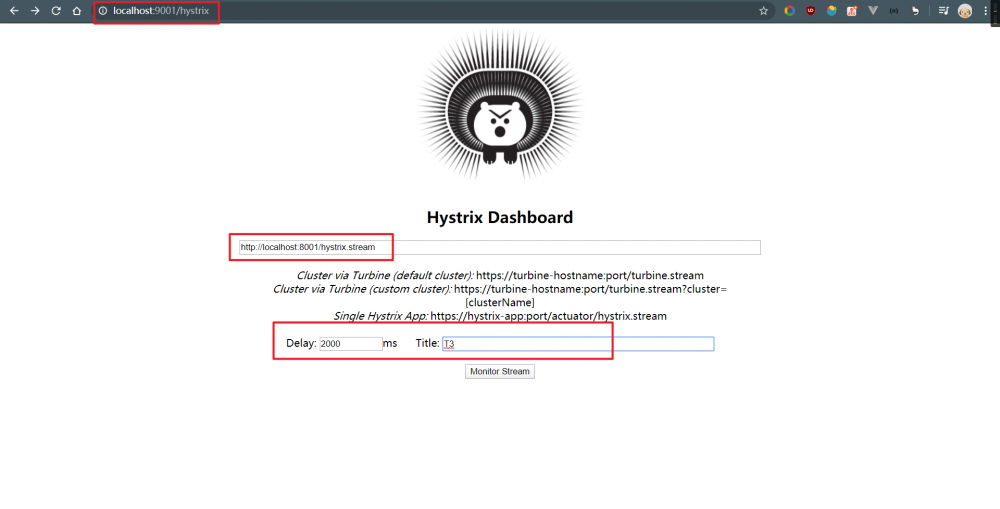Reload the Hystrix page
Viewport: 1000px width, 509px height.
click(56, 11)
